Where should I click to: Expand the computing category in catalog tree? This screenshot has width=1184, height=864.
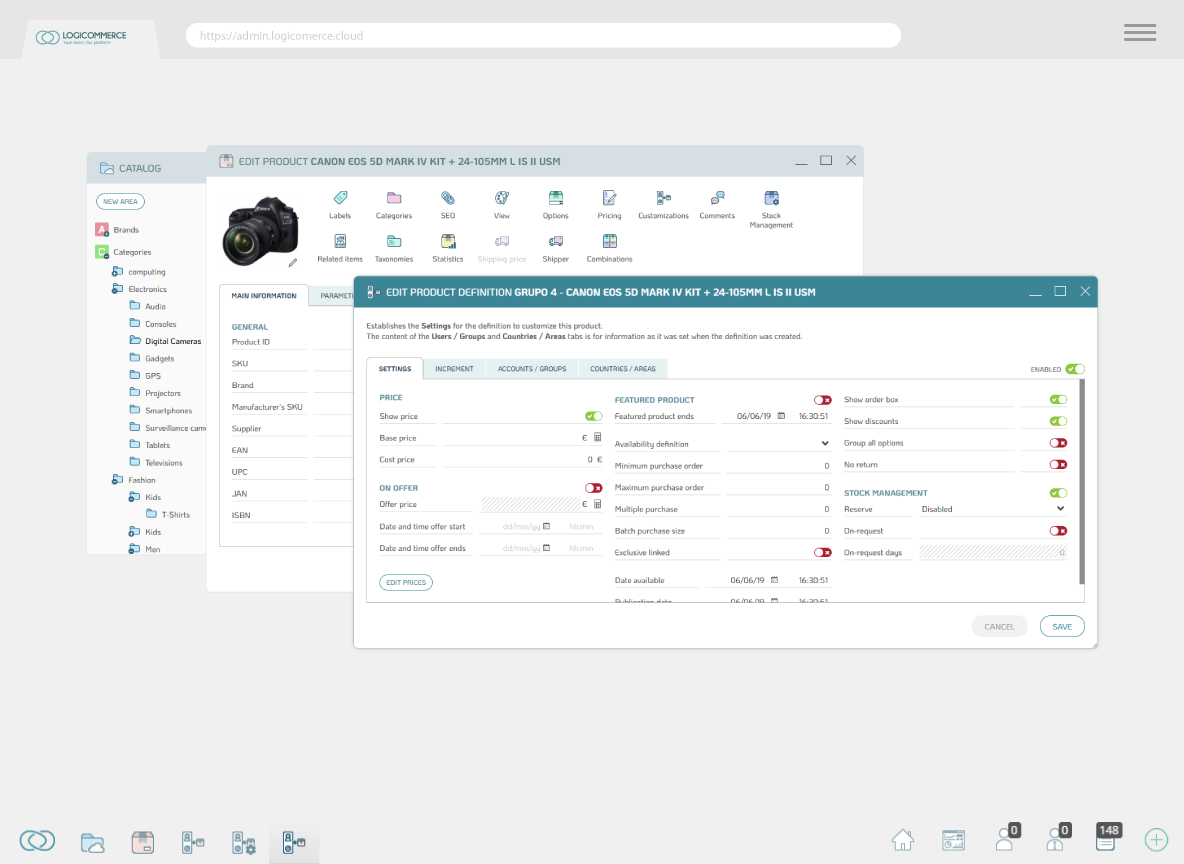[117, 271]
